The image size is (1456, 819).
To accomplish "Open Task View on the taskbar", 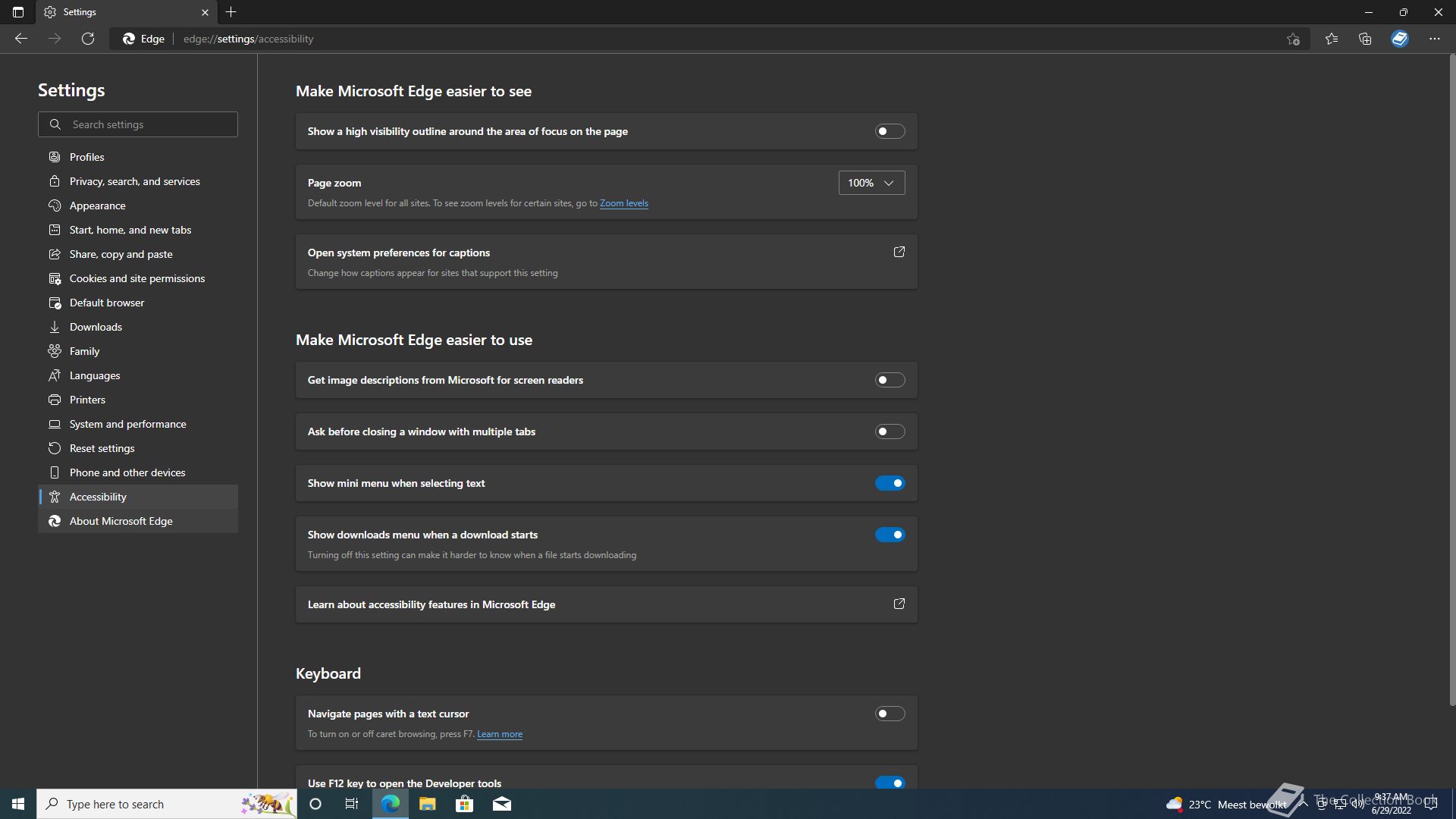I will coord(352,804).
